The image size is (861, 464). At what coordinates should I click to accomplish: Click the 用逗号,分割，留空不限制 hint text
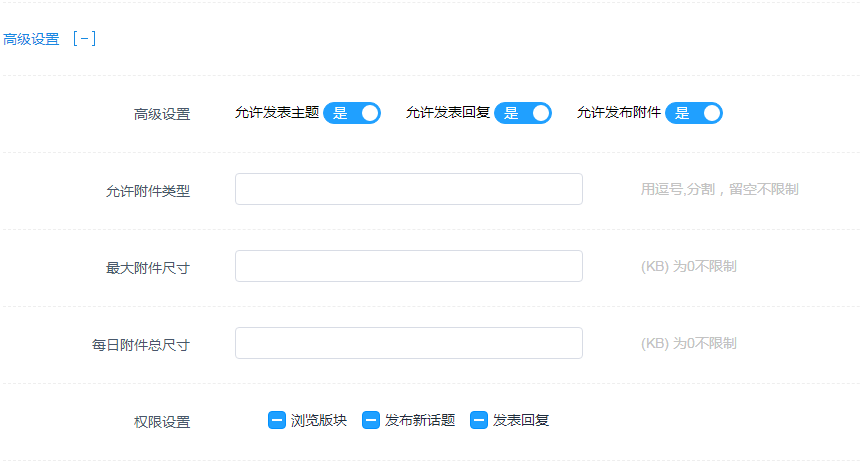719,189
